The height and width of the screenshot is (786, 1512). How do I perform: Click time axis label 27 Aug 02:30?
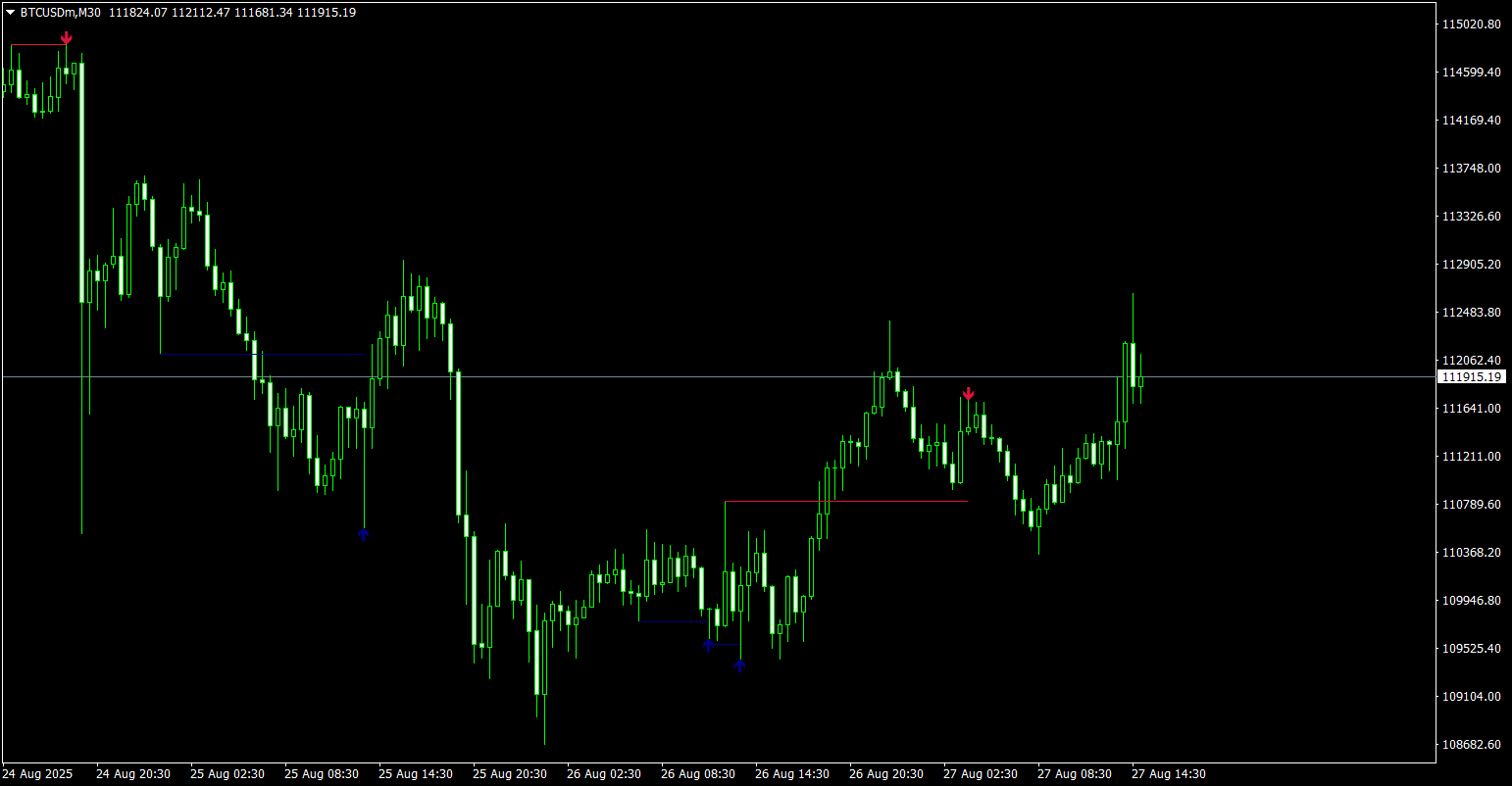click(981, 774)
